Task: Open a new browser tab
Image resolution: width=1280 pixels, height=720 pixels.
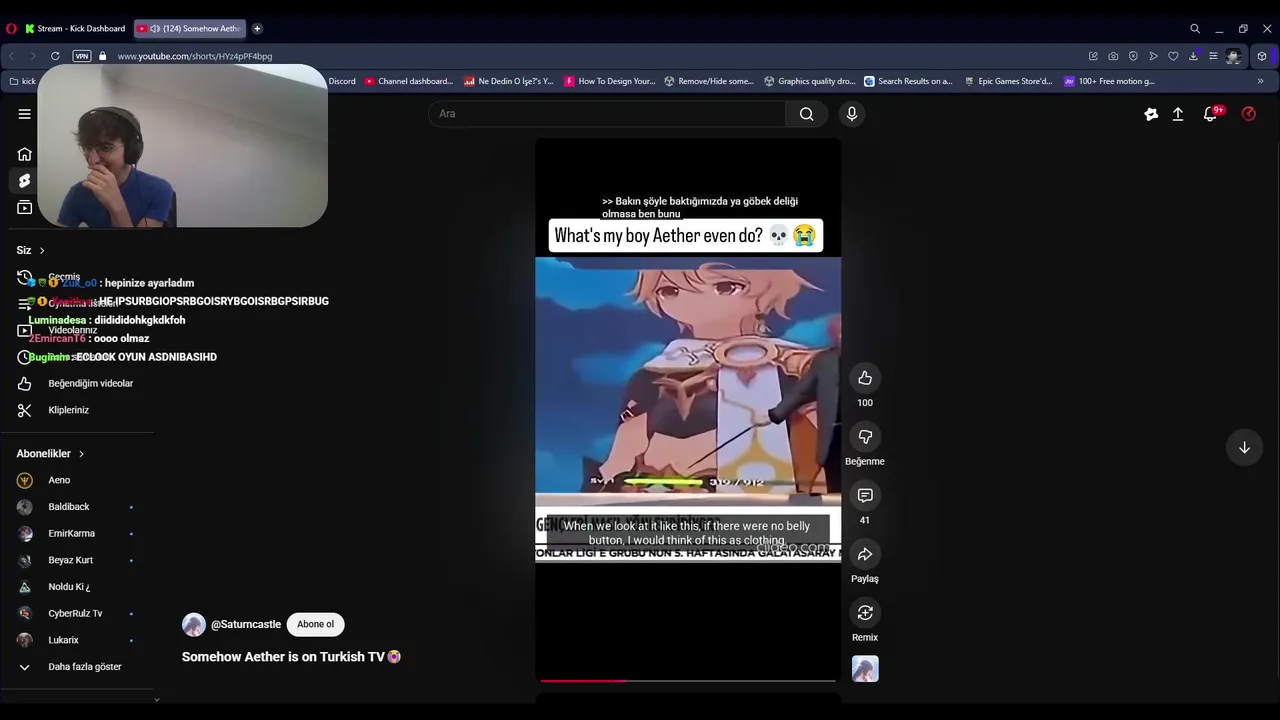Action: 257,28
